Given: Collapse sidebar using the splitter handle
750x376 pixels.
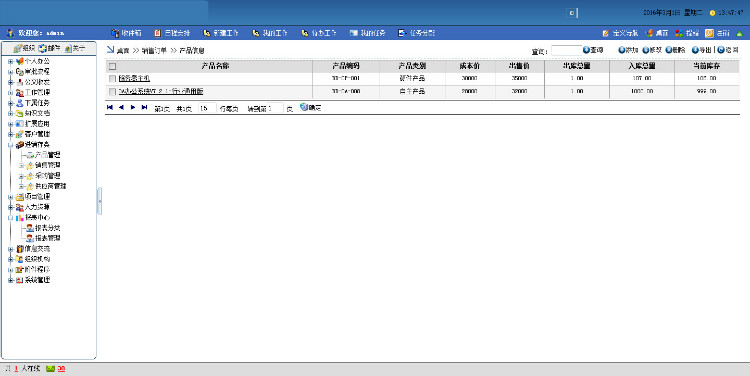Looking at the screenshot, I should point(99,201).
